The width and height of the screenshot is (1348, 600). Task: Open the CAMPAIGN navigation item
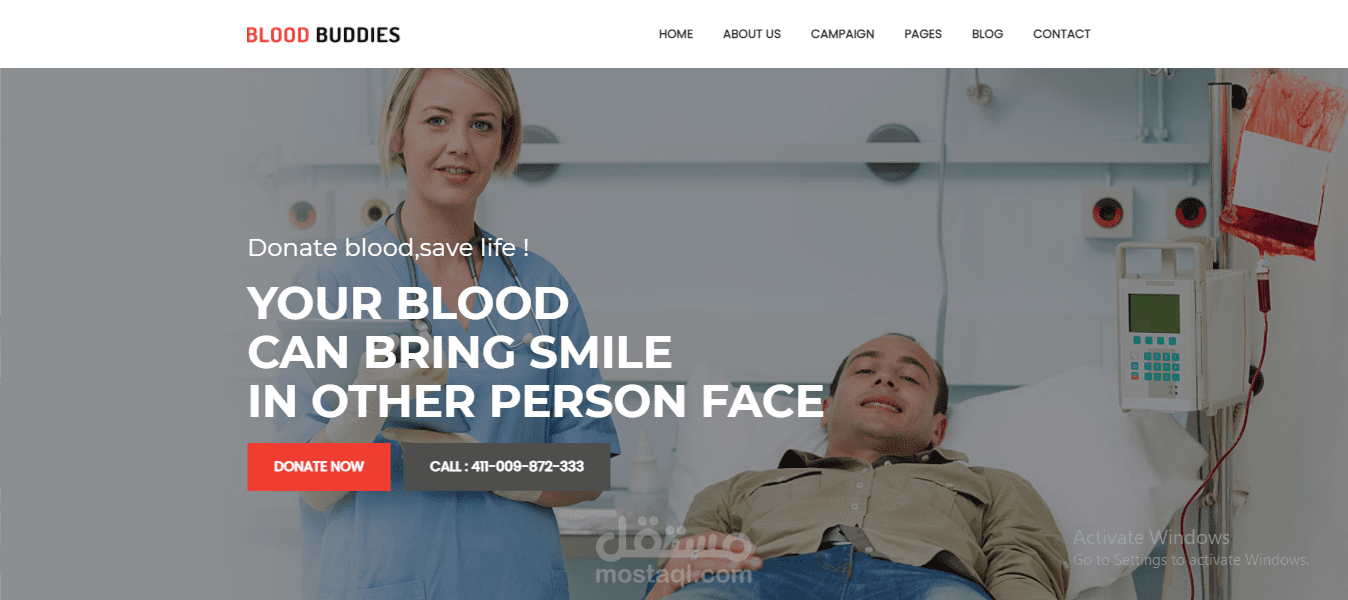(842, 34)
